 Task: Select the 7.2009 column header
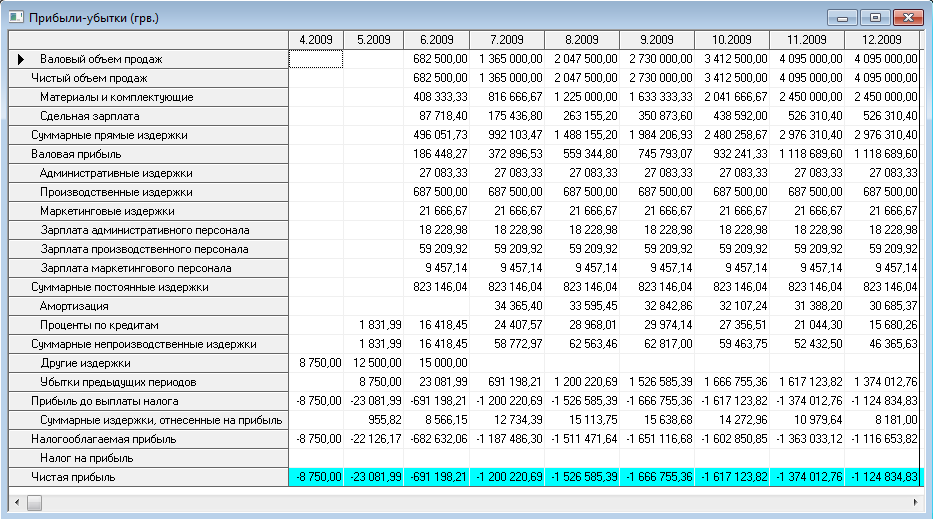click(x=507, y=40)
